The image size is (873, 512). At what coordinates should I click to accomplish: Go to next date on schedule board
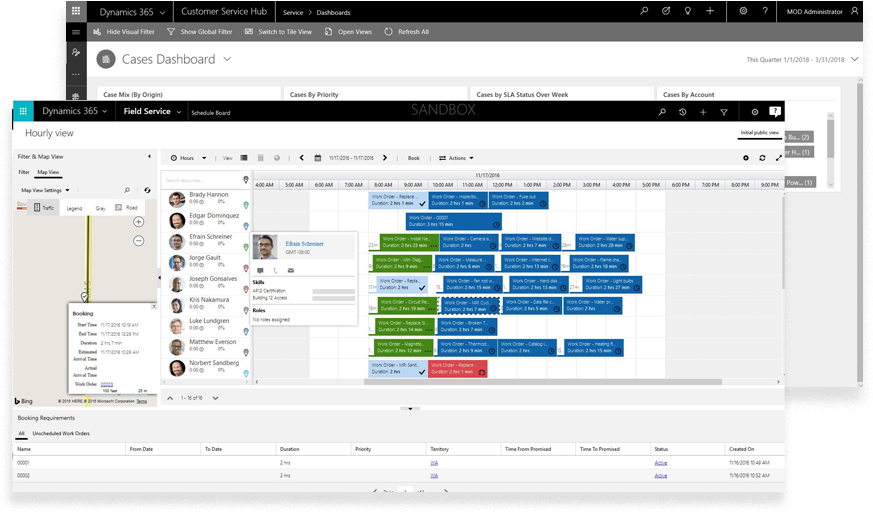[x=385, y=158]
